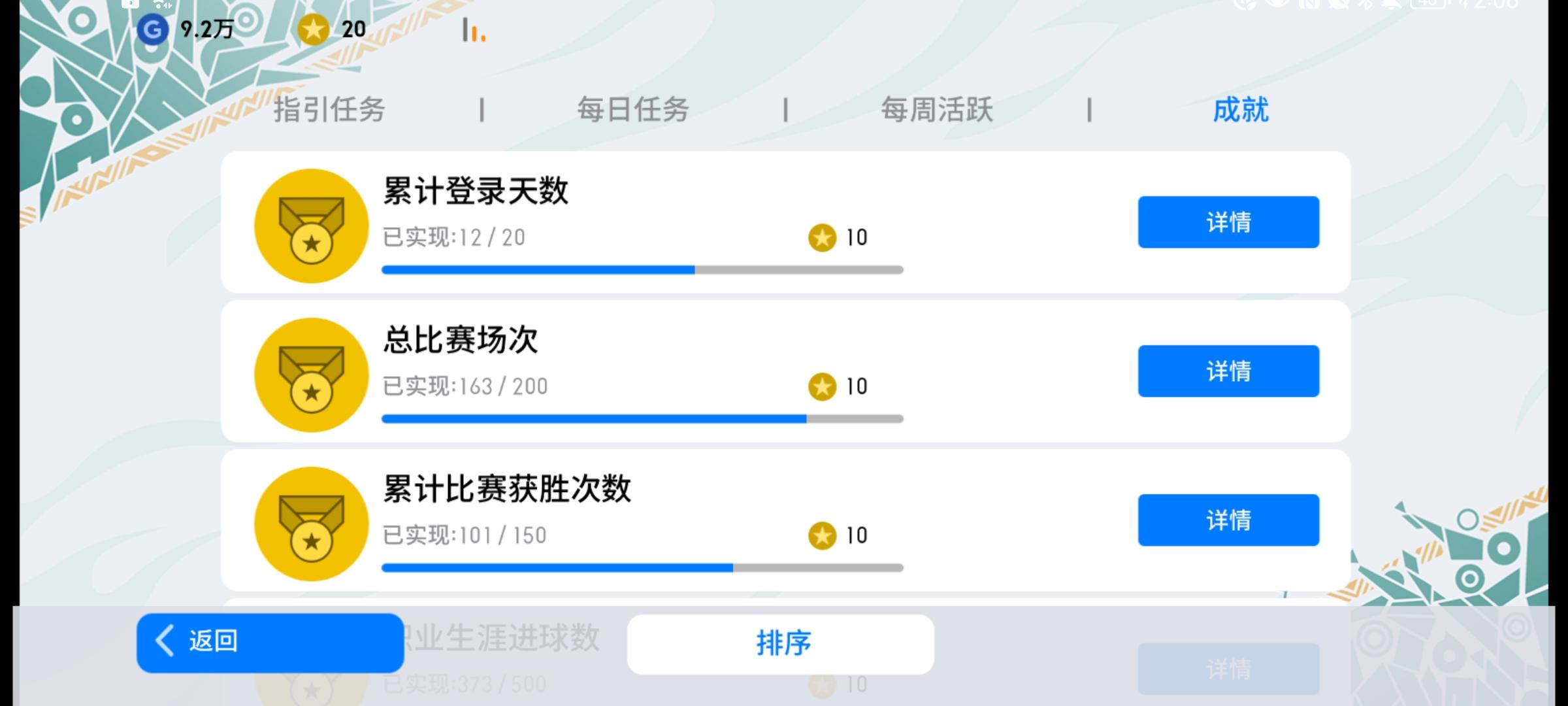Open 详情 for 总比赛场次
This screenshot has width=1568, height=706.
[1228, 371]
